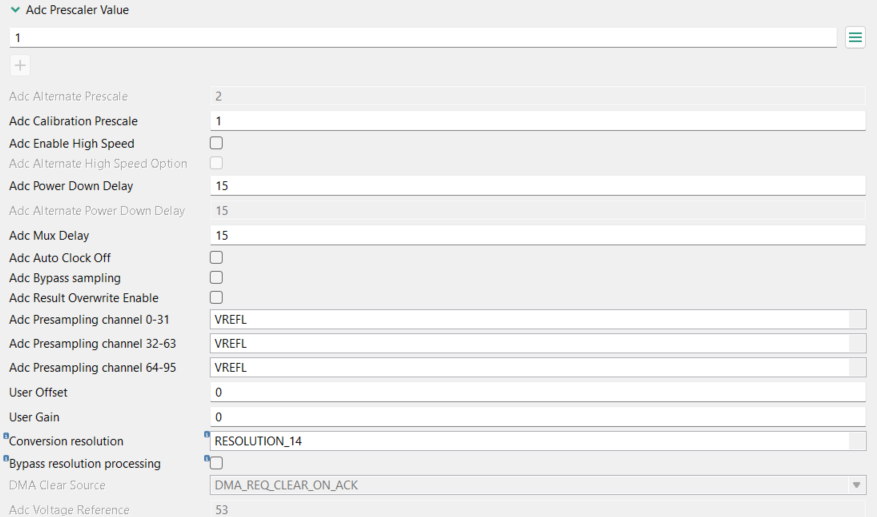The image size is (877, 517).
Task: Collapse the Adc Prescaler Value section
Action: pos(15,10)
